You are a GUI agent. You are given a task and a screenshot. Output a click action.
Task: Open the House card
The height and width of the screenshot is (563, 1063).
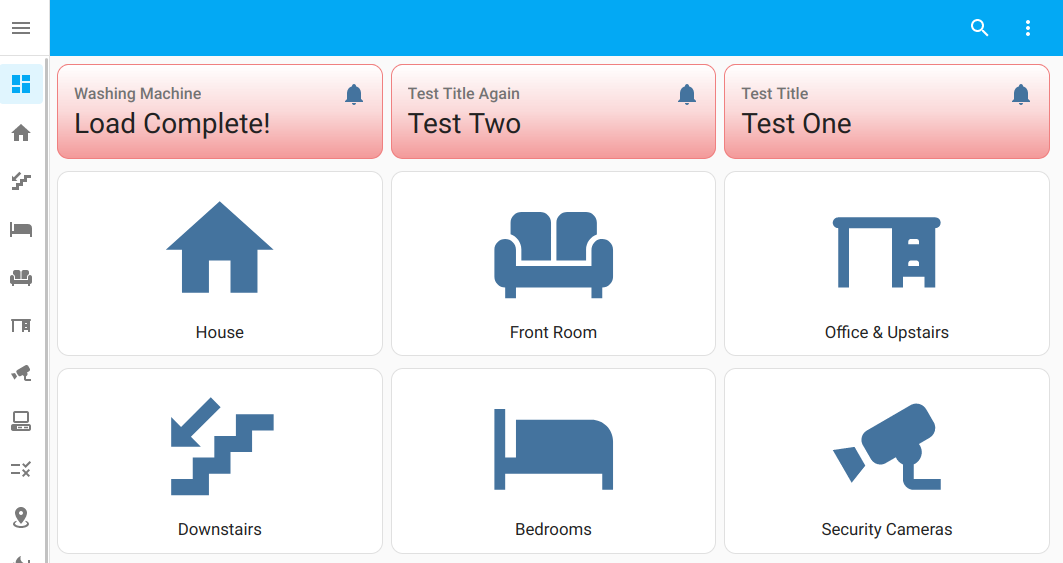click(x=220, y=263)
